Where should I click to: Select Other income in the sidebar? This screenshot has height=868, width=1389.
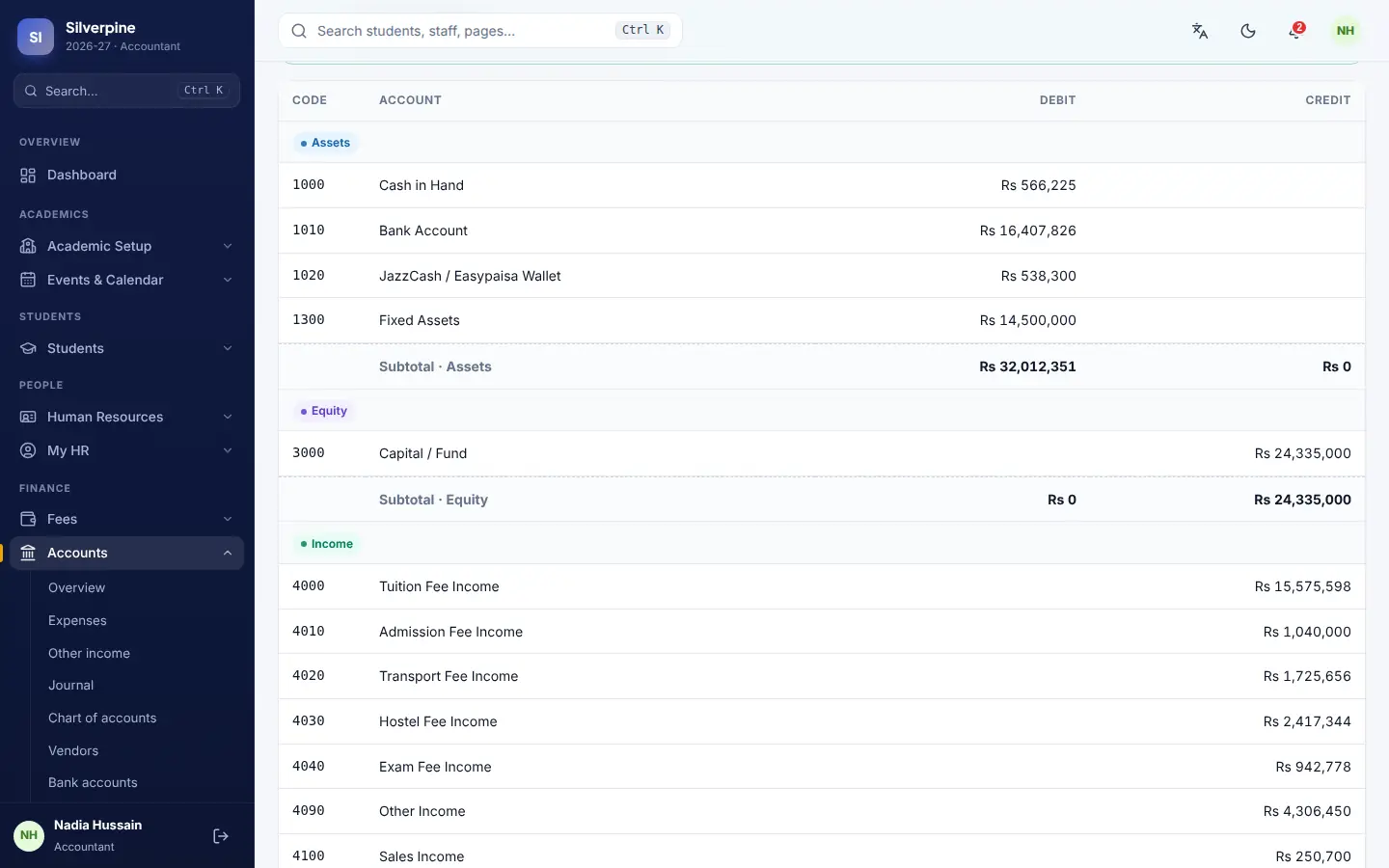pos(89,653)
